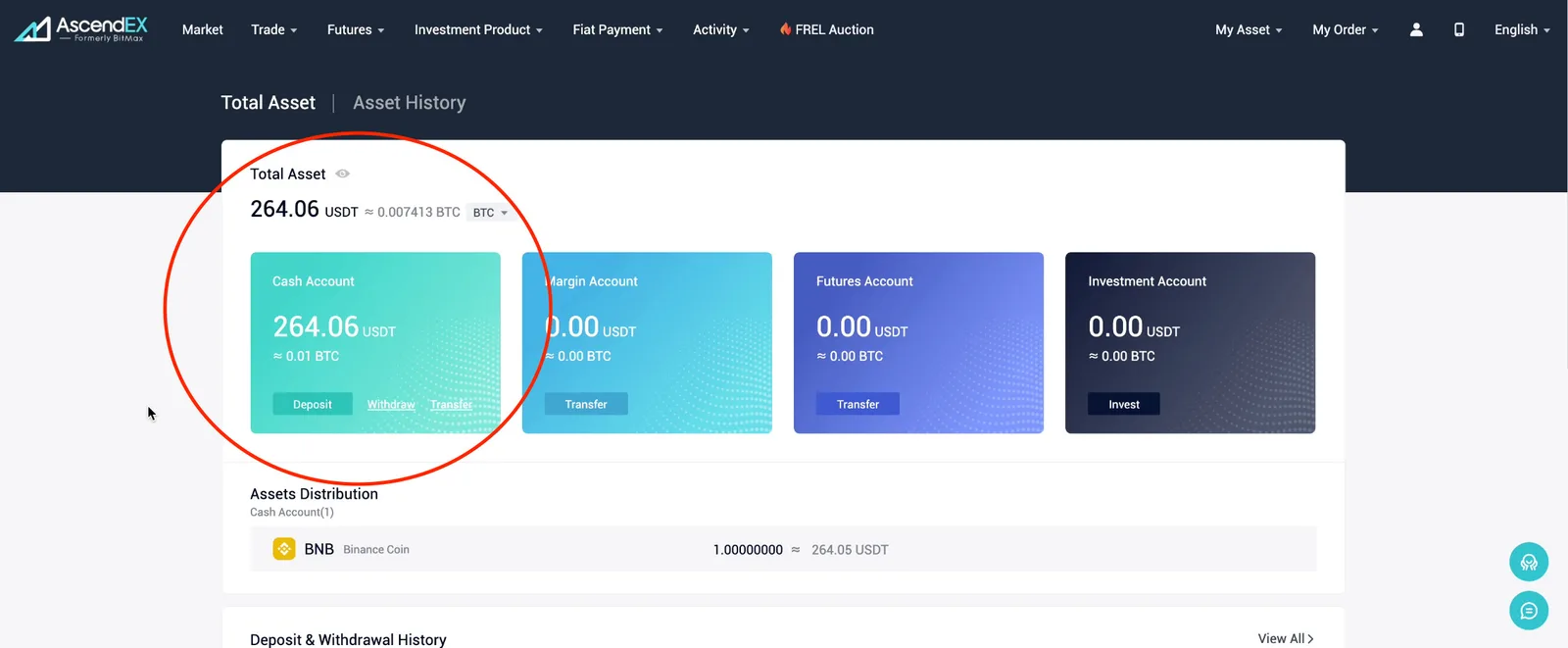Open the My Asset dropdown
1568x648 pixels.
tap(1249, 29)
